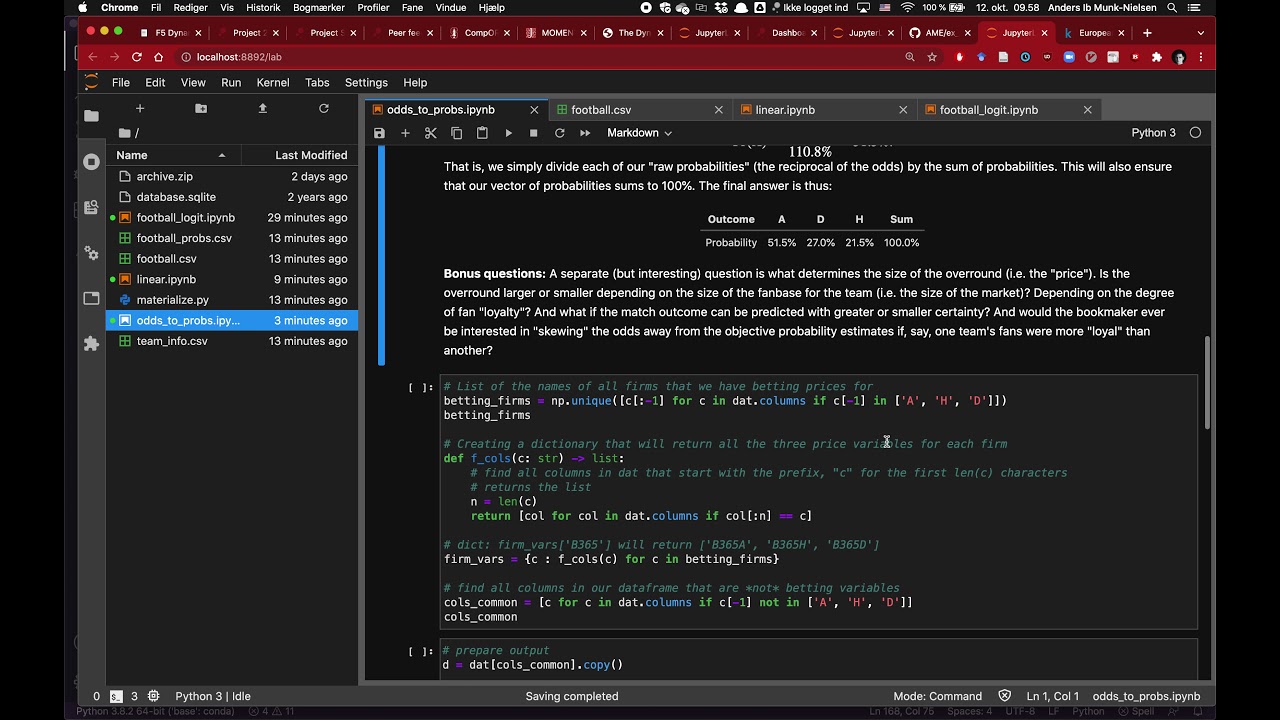The width and height of the screenshot is (1280, 720).
Task: Save the notebook with the disk icon
Action: (x=379, y=133)
